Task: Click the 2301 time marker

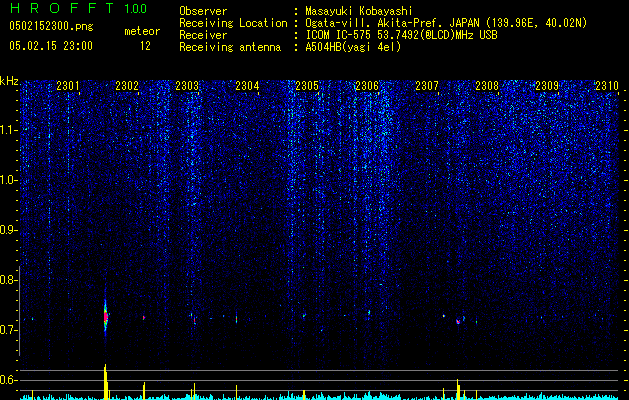Action: coord(68,85)
